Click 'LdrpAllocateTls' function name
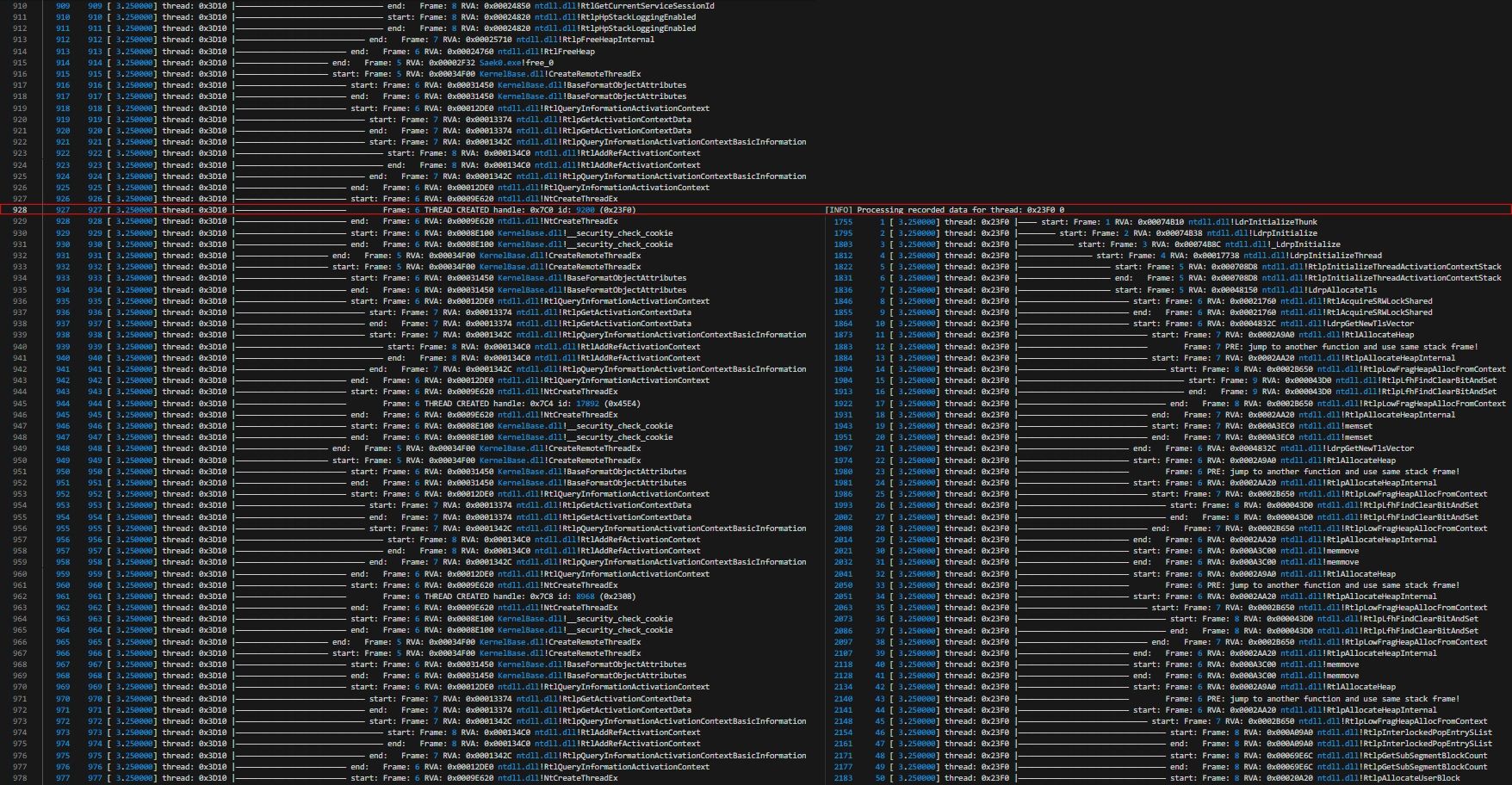1512x785 pixels. pos(1342,290)
